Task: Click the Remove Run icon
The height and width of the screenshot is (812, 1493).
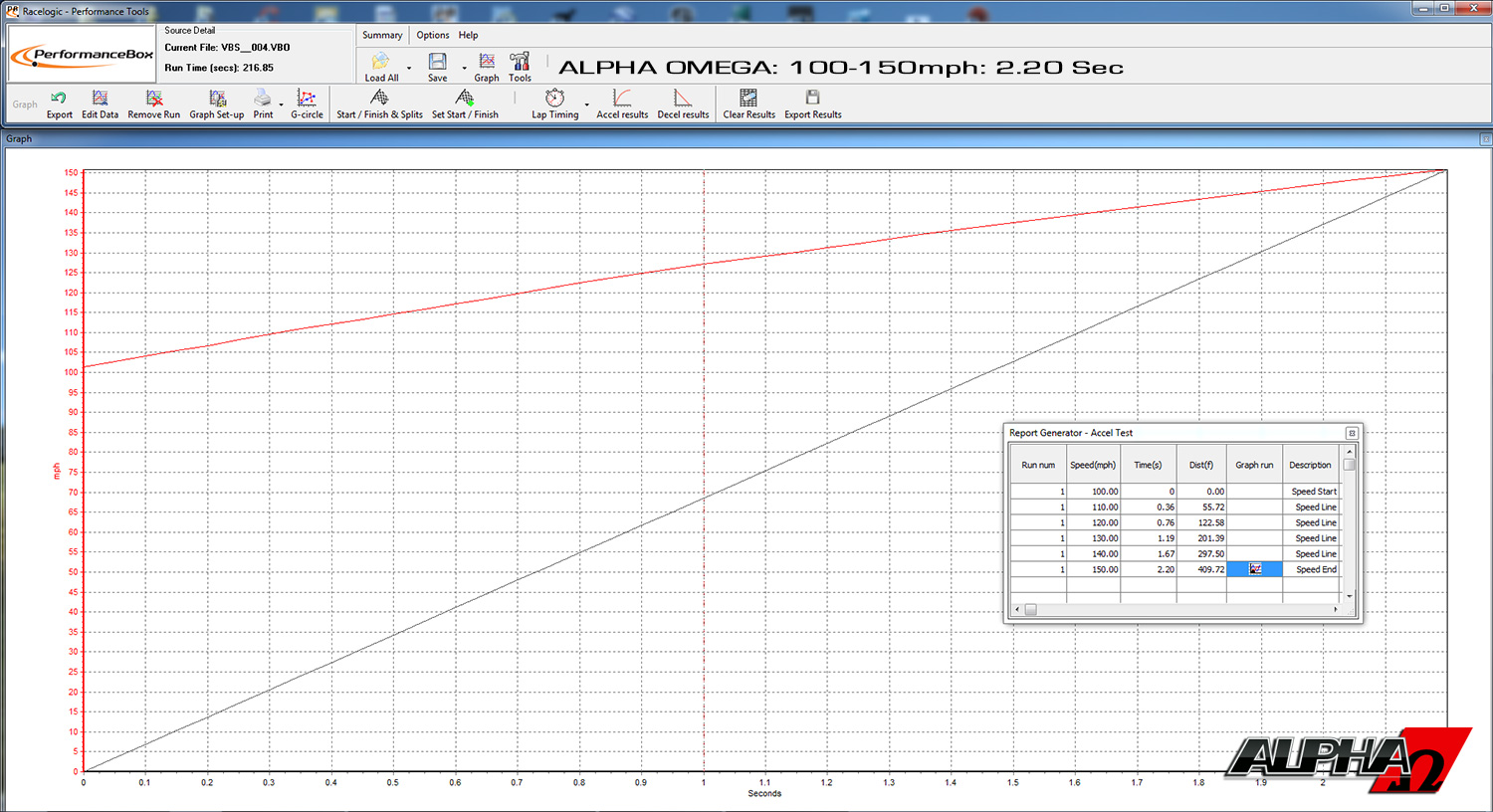Action: tap(153, 98)
